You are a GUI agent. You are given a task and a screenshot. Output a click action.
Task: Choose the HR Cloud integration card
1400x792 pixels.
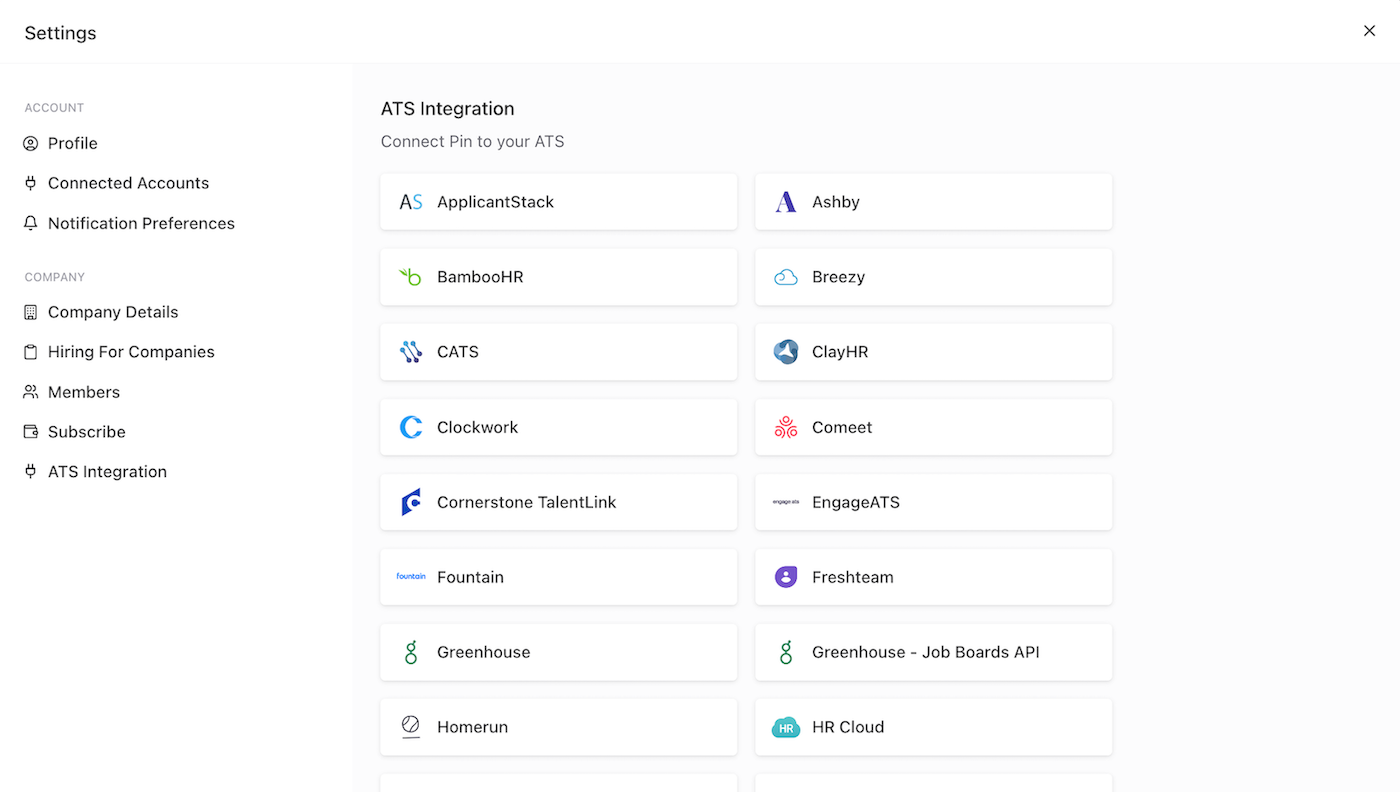pyautogui.click(x=934, y=727)
